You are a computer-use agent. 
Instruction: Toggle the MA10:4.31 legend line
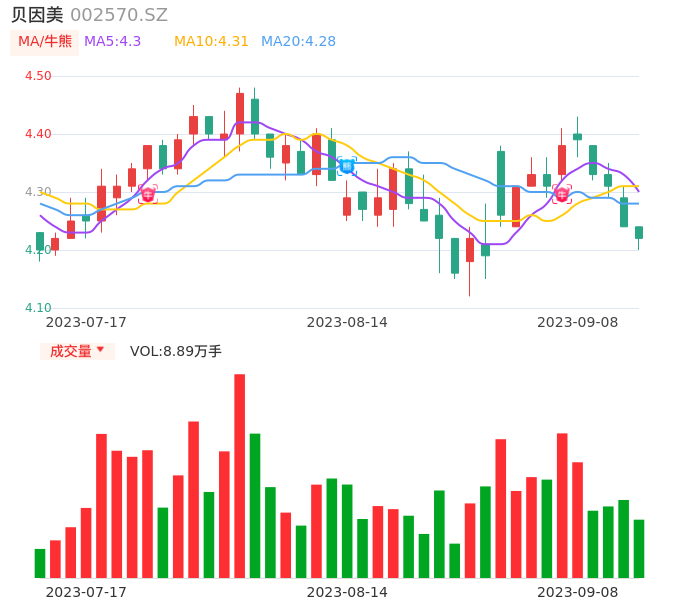[x=211, y=41]
